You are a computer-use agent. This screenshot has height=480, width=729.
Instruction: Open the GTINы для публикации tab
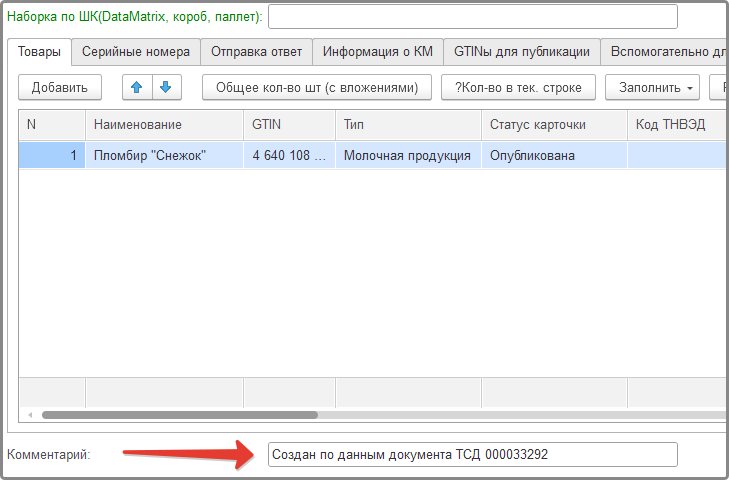tap(522, 52)
